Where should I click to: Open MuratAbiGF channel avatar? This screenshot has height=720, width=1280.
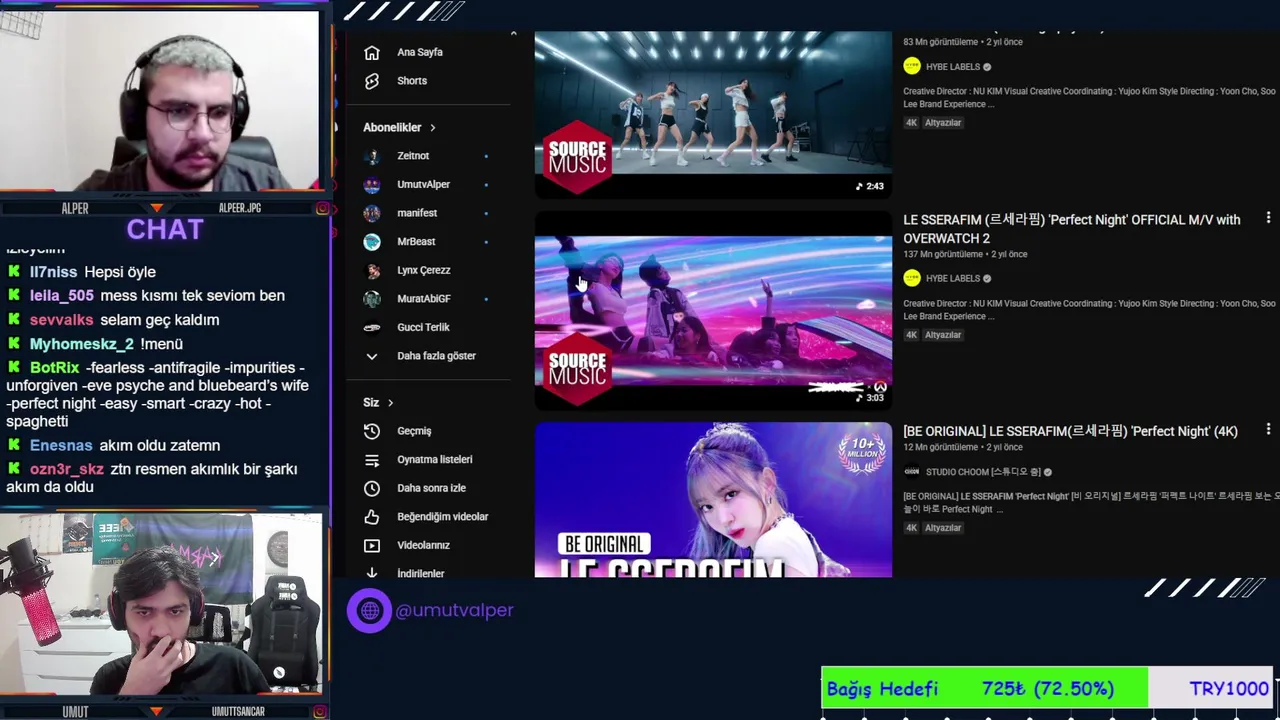372,299
